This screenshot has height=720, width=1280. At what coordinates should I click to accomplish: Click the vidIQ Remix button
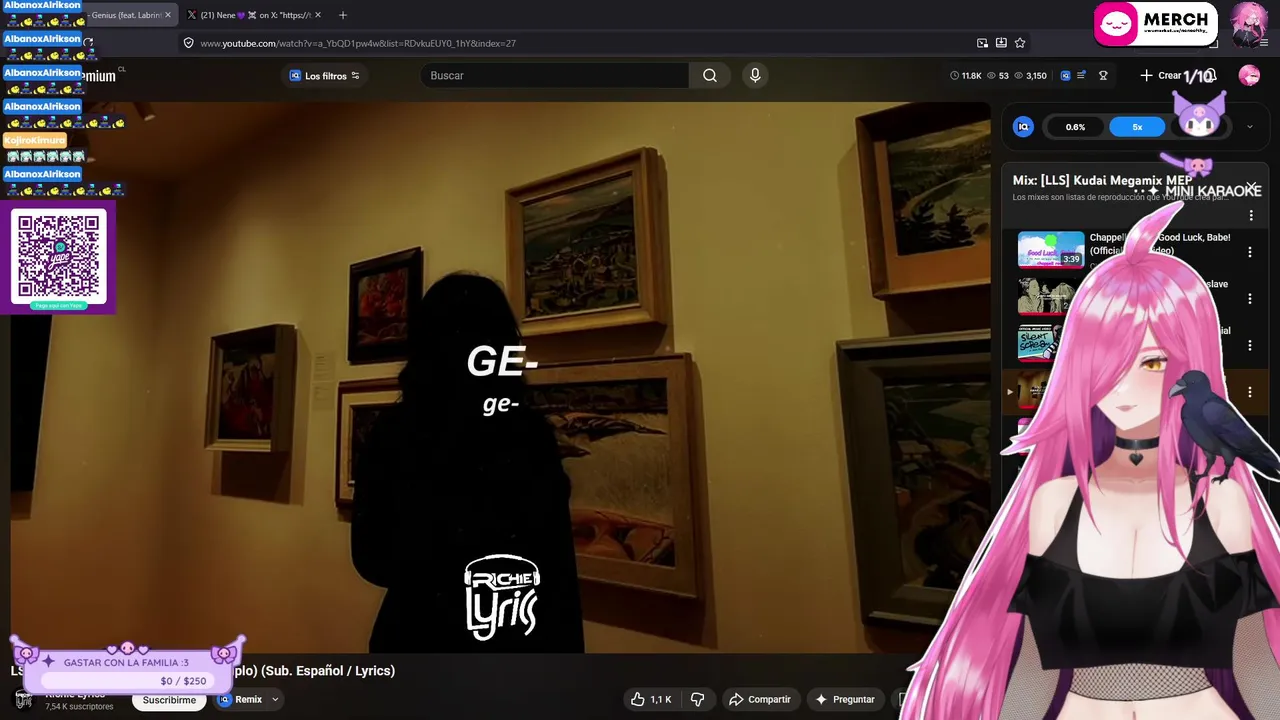click(x=241, y=700)
